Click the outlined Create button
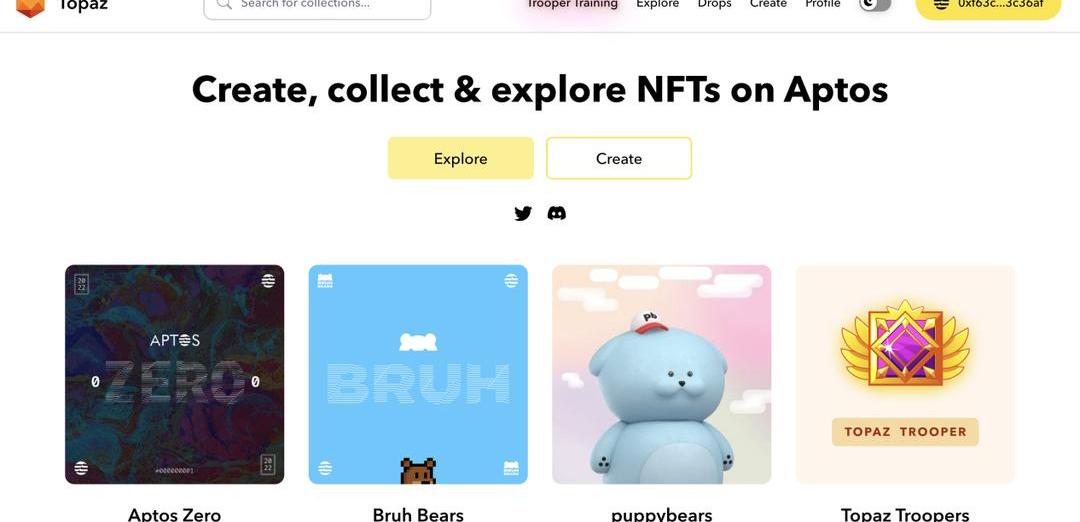The width and height of the screenshot is (1080, 522). point(619,158)
